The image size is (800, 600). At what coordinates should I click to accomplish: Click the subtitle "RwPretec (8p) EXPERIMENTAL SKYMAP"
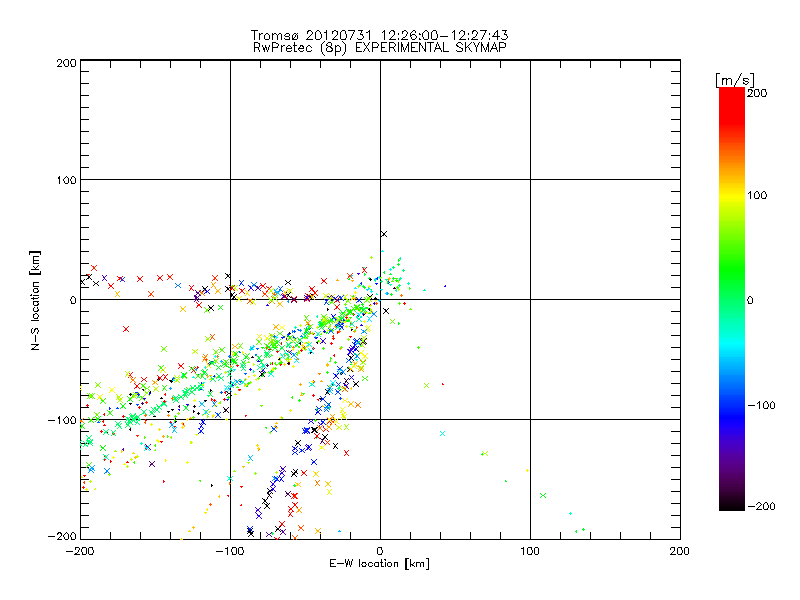[379, 47]
